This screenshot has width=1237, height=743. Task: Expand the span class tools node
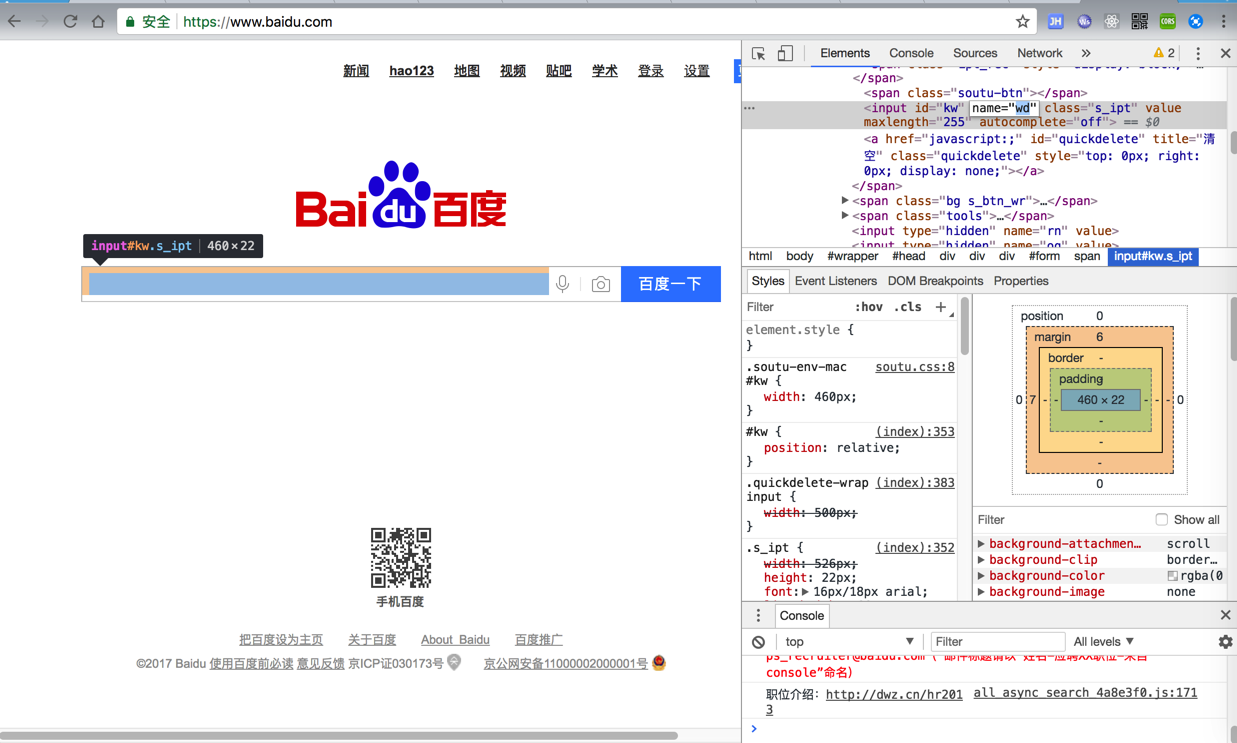click(x=846, y=216)
